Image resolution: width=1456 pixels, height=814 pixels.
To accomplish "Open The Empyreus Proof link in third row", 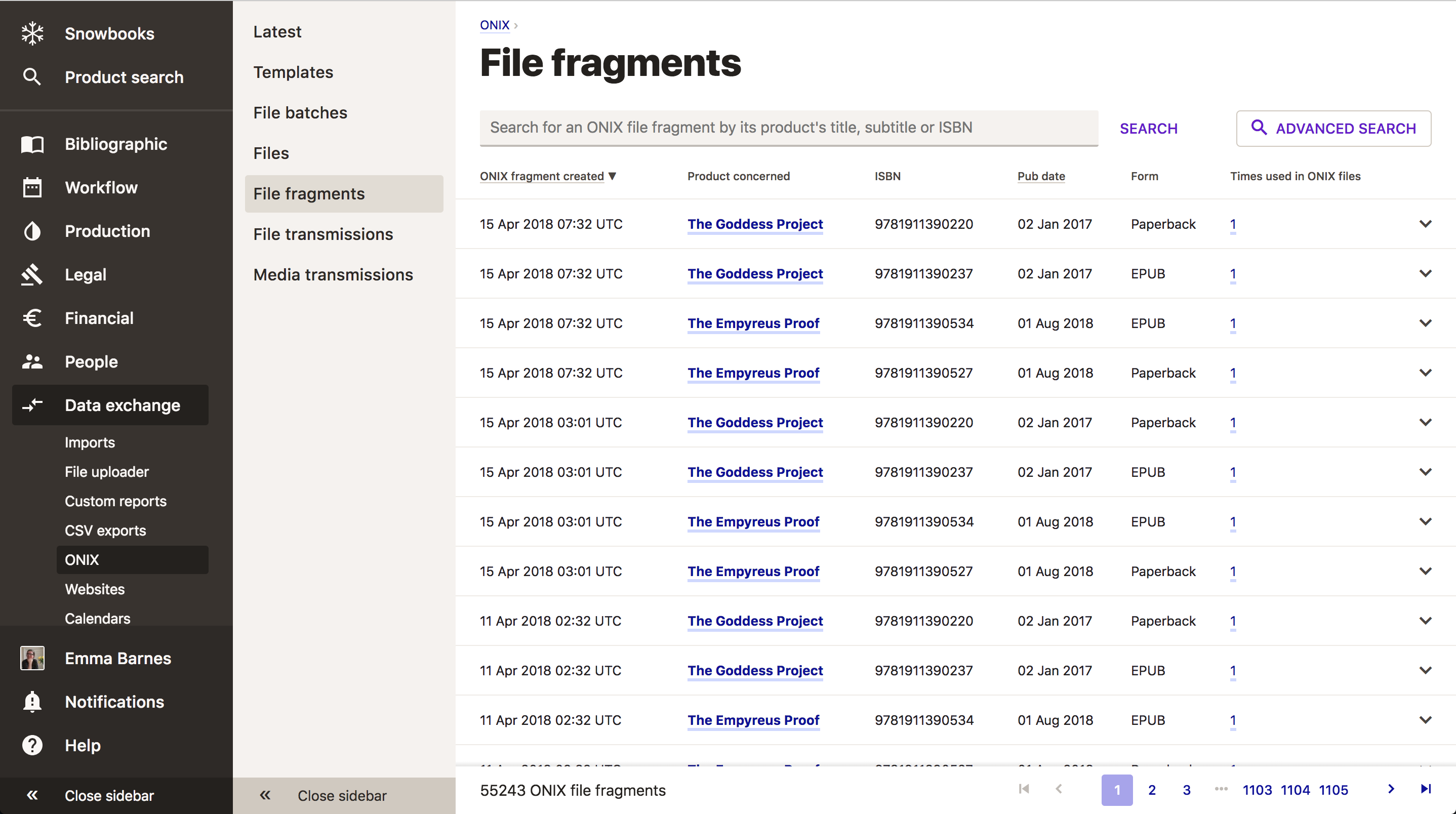I will click(753, 323).
